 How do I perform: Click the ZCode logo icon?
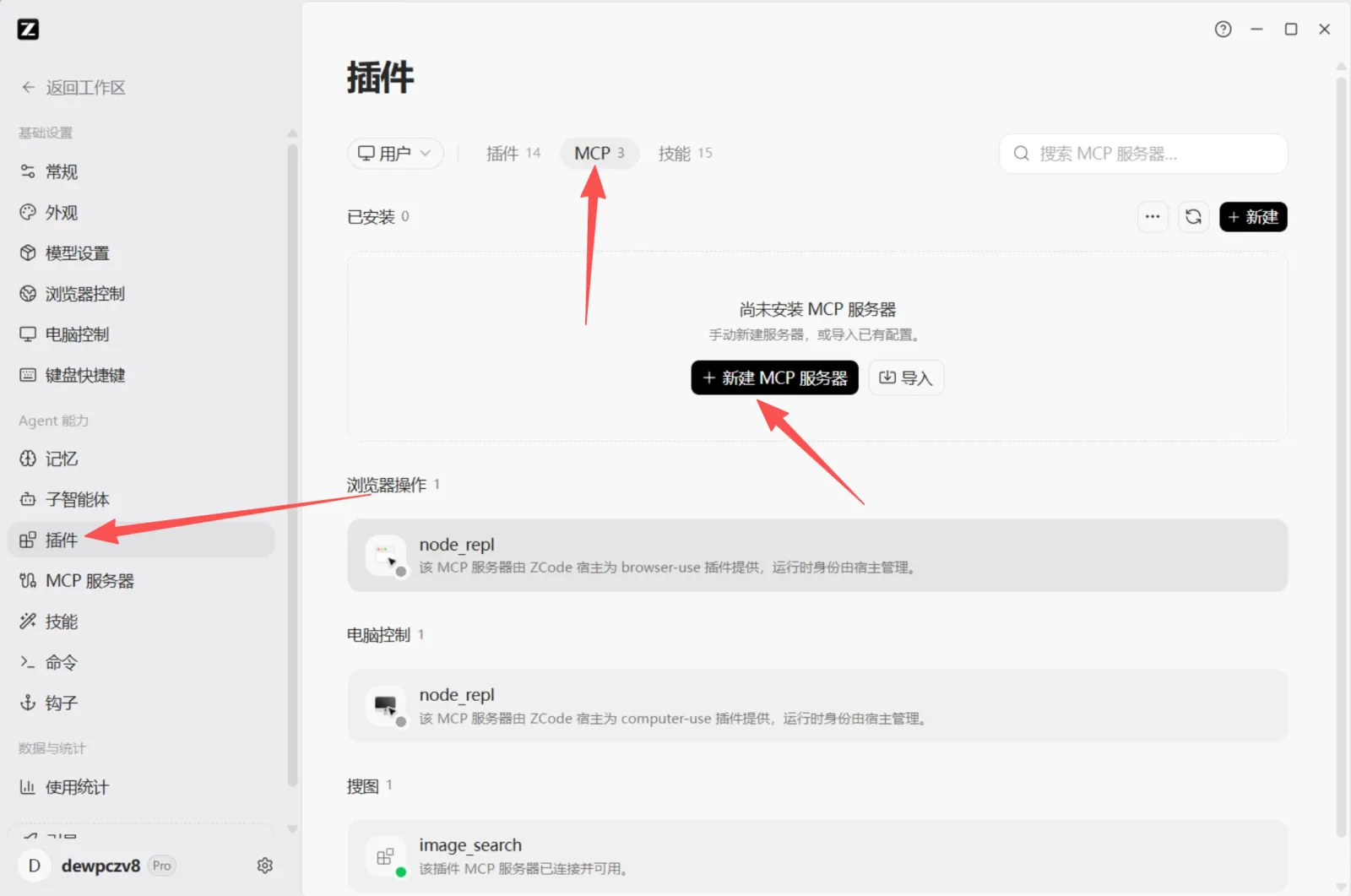(28, 30)
